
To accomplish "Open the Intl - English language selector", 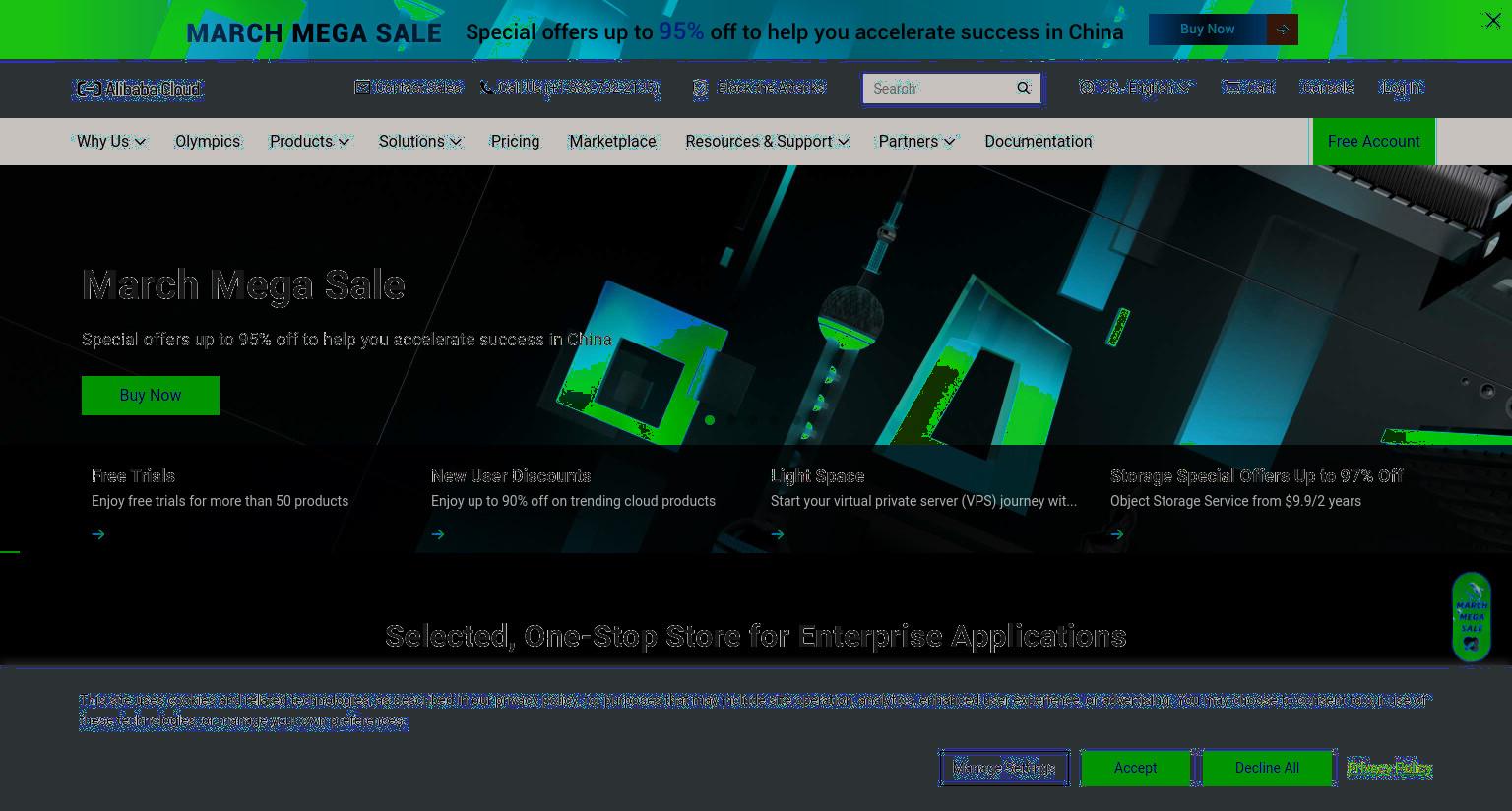I will click(1137, 88).
